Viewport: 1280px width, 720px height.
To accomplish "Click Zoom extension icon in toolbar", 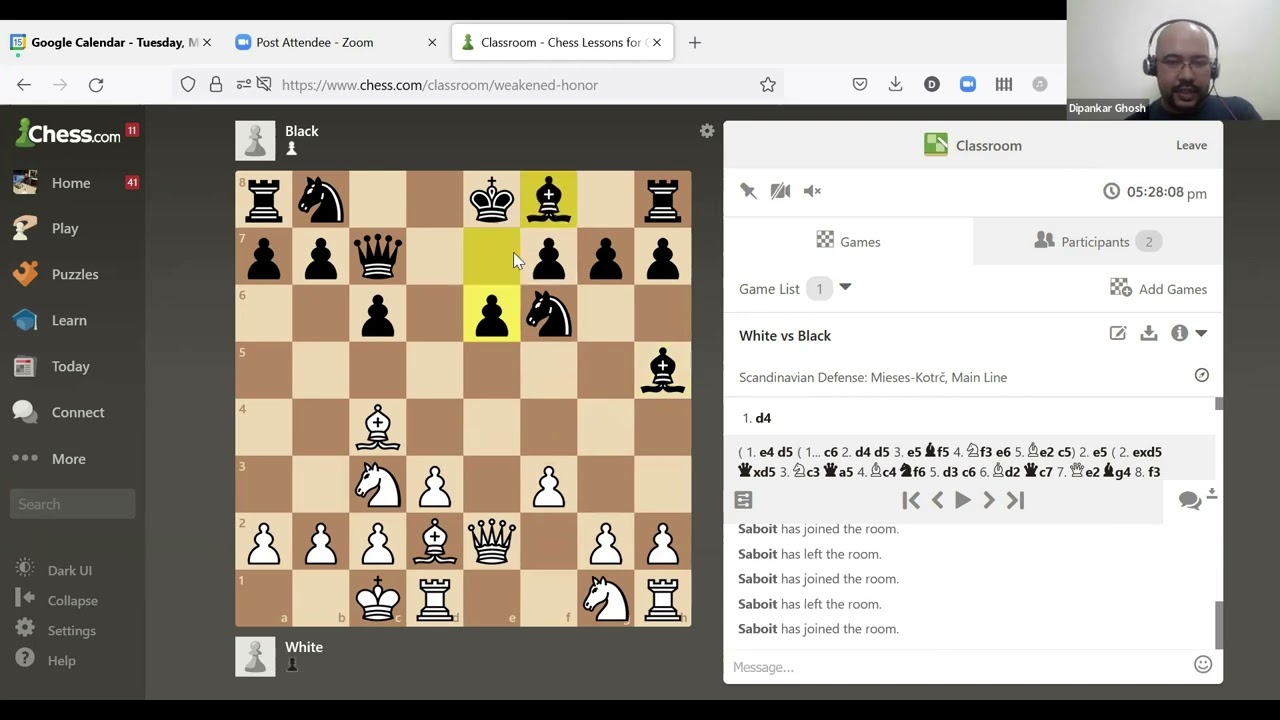I will [x=968, y=85].
